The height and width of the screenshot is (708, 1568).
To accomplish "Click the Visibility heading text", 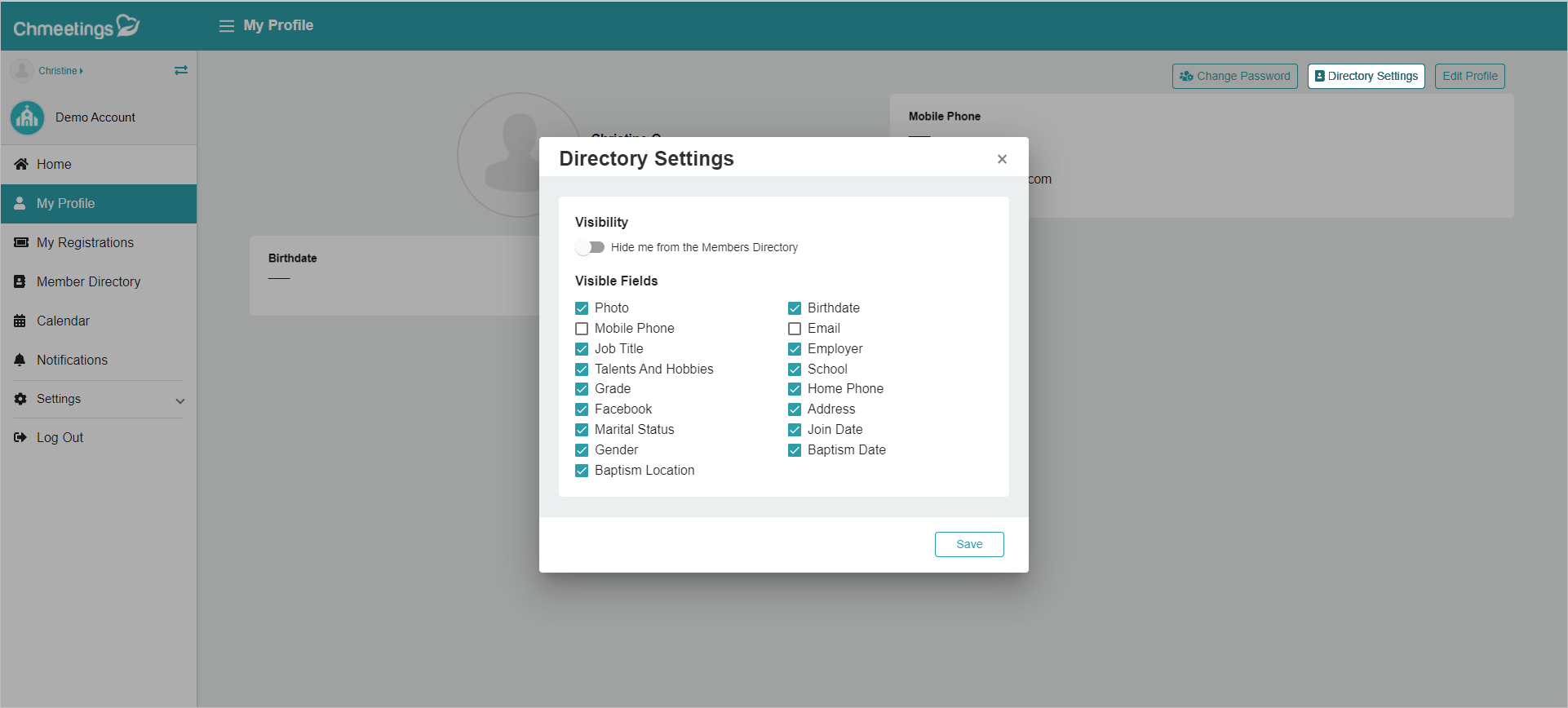I will click(x=601, y=222).
